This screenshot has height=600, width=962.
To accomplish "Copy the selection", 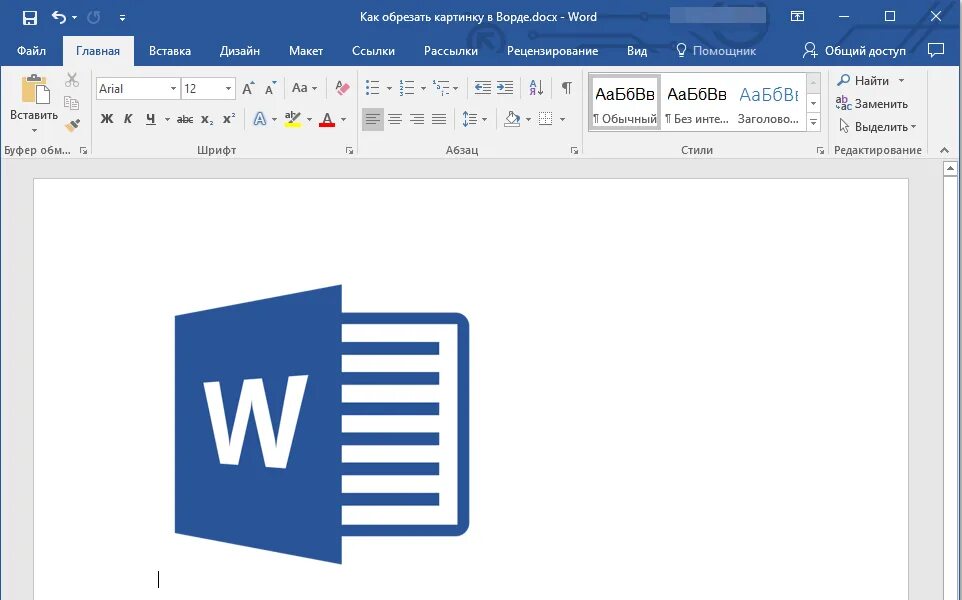I will [72, 102].
